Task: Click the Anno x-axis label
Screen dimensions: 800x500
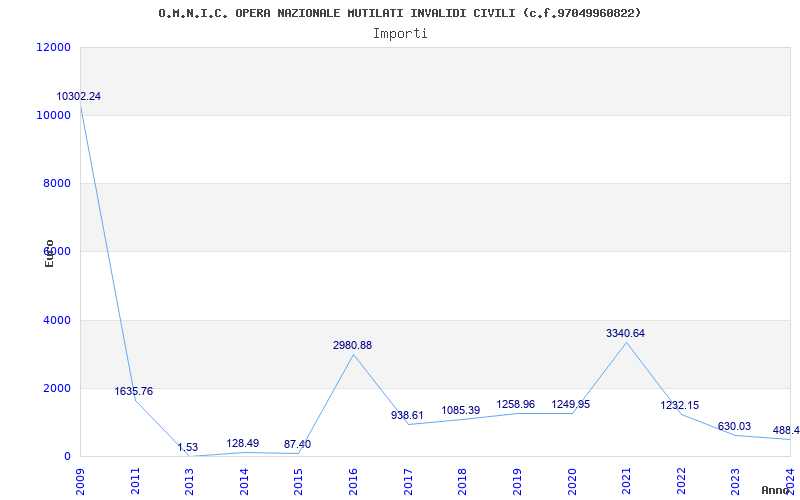Action: [775, 490]
